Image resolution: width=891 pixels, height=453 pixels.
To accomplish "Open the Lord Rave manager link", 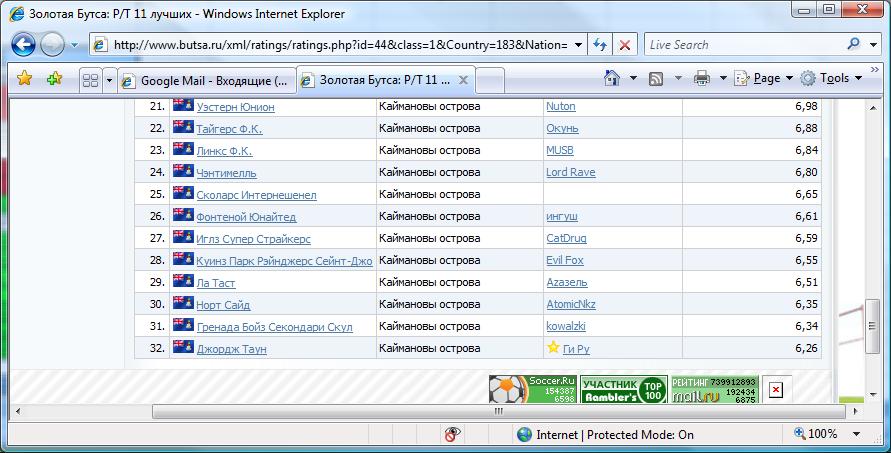I will pos(570,172).
